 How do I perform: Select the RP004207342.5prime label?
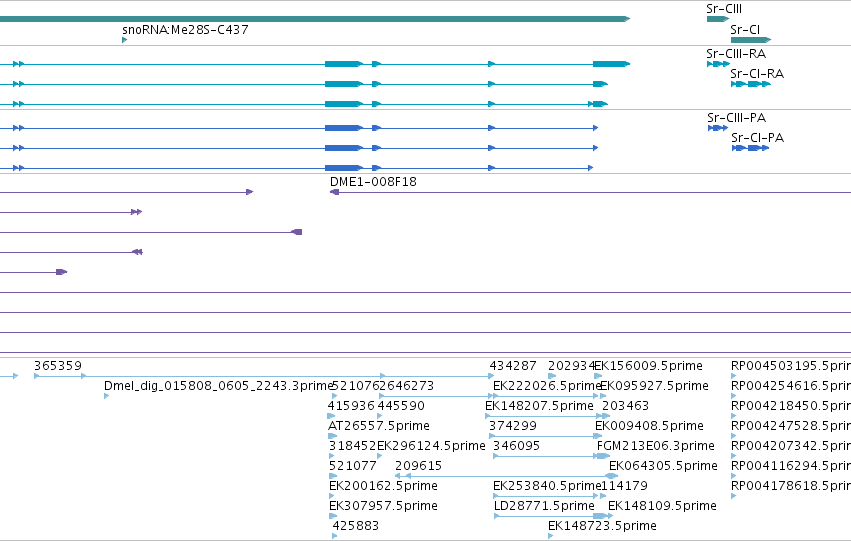click(791, 446)
